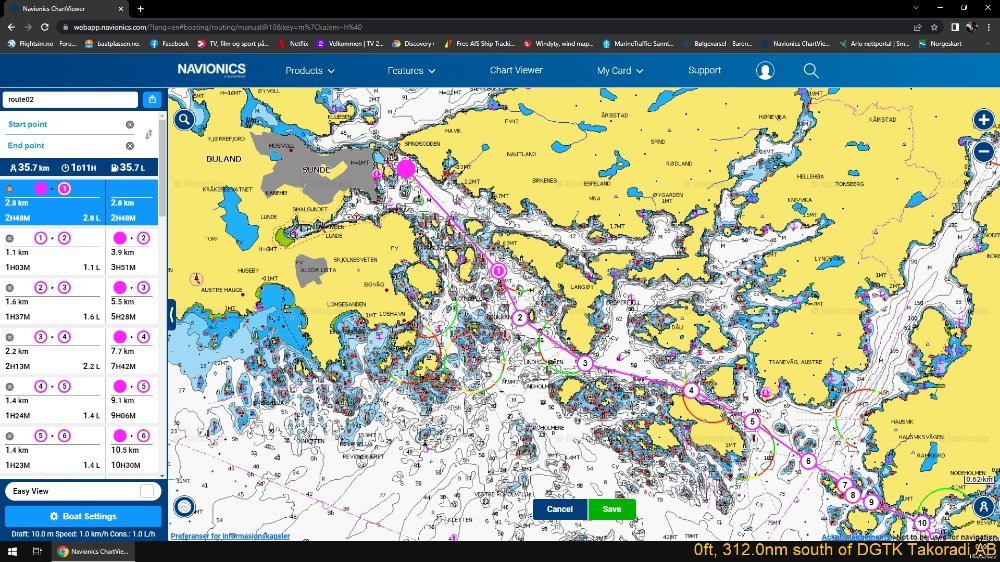Open the user account icon
The width and height of the screenshot is (1000, 562).
pos(765,70)
